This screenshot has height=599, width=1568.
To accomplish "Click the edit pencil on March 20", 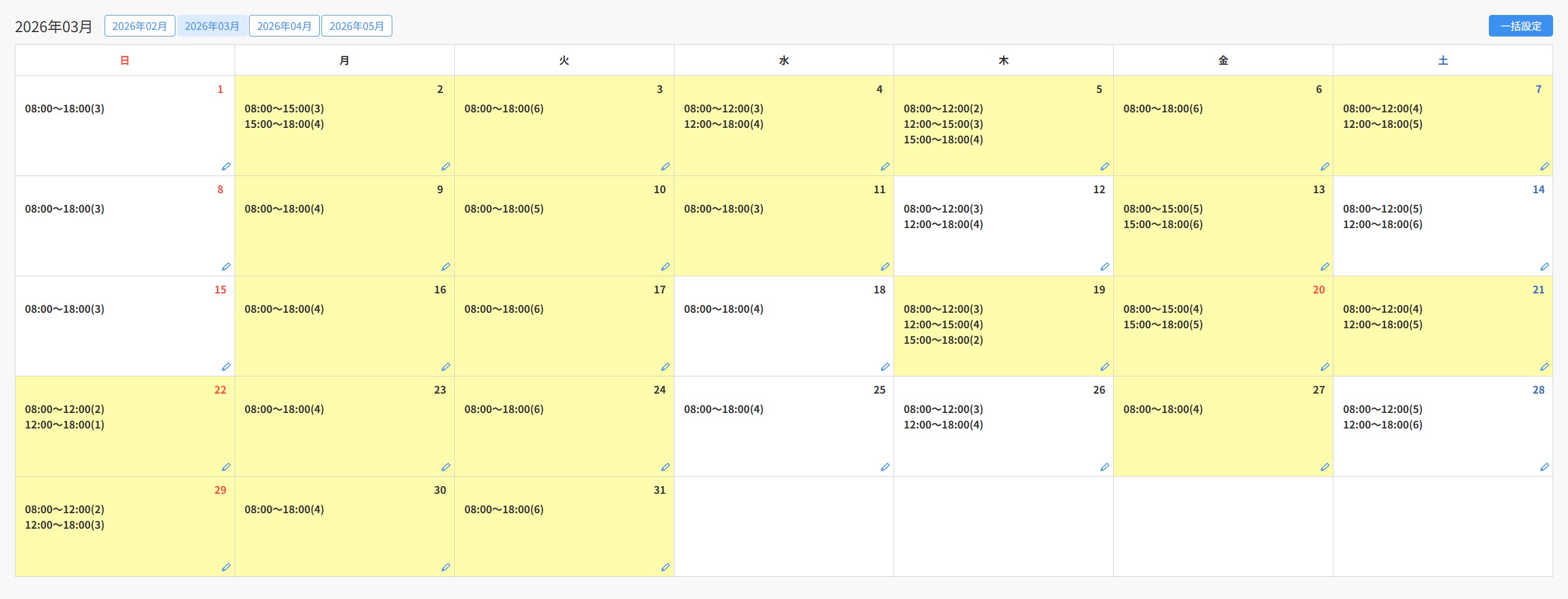I will click(1324, 367).
